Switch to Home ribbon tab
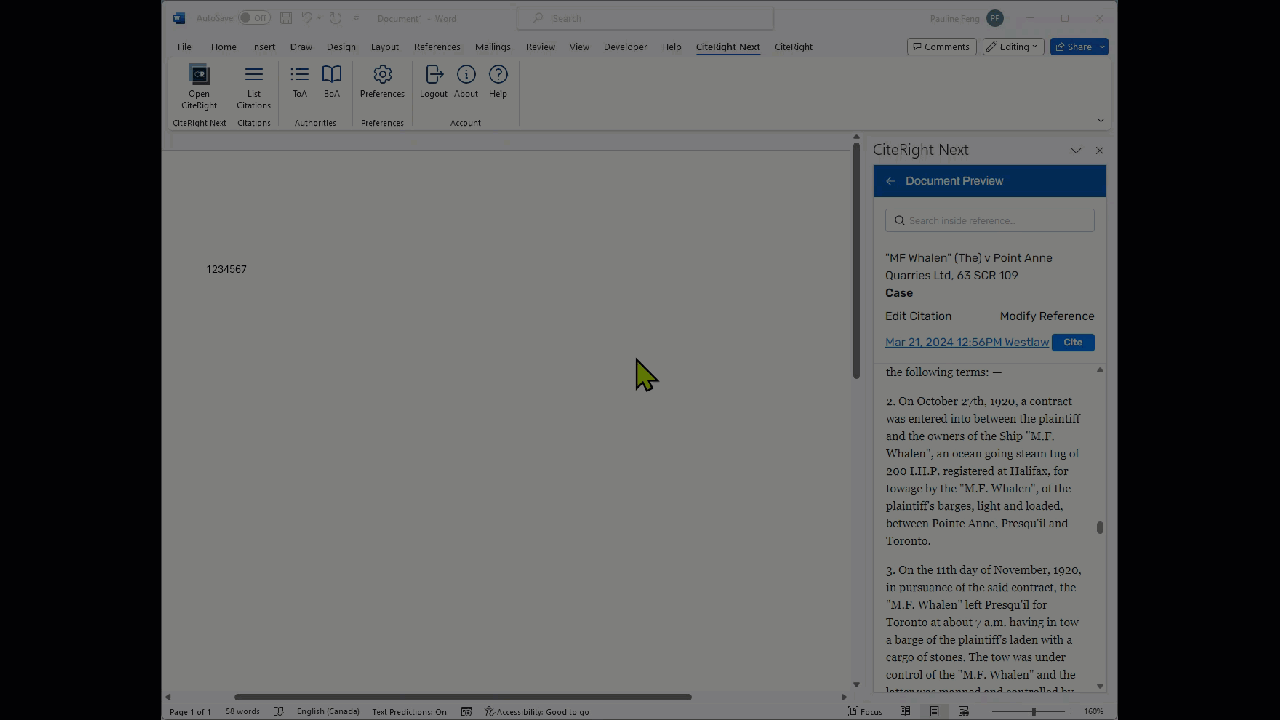 (x=224, y=47)
